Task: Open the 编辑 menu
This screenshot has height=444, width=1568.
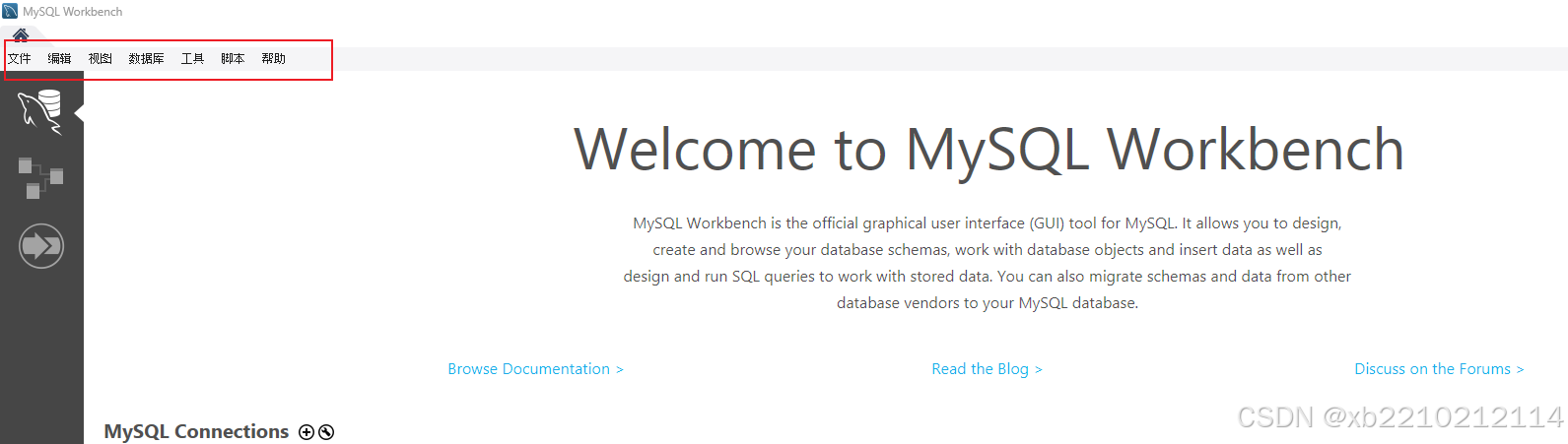Action: (60, 59)
